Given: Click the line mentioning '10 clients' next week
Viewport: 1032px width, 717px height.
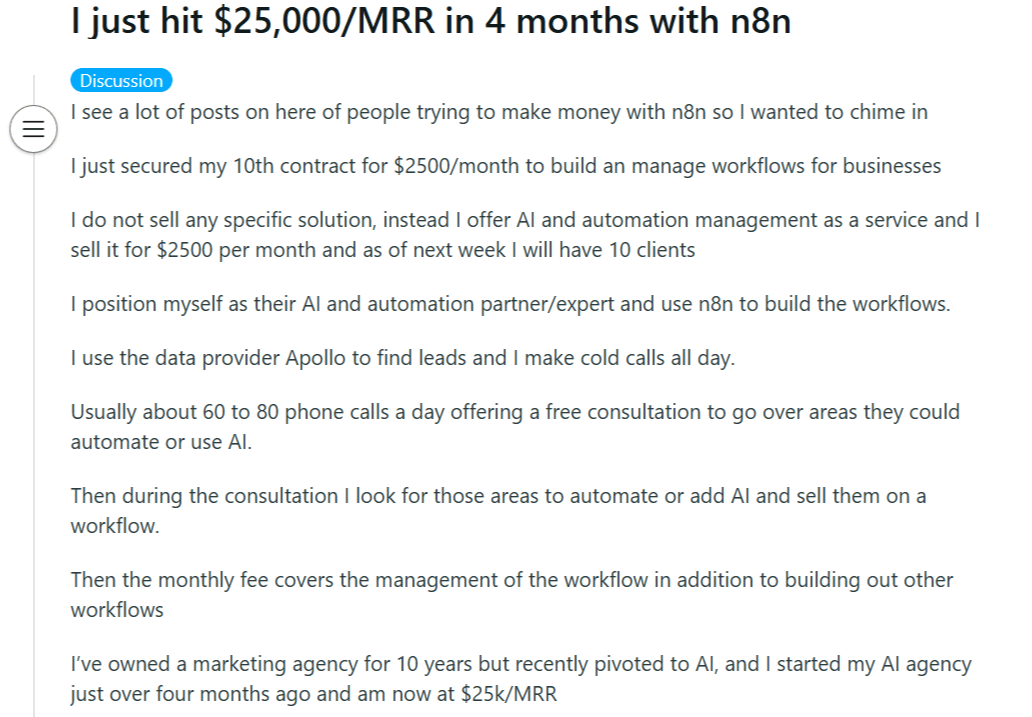Looking at the screenshot, I should pyautogui.click(x=382, y=250).
